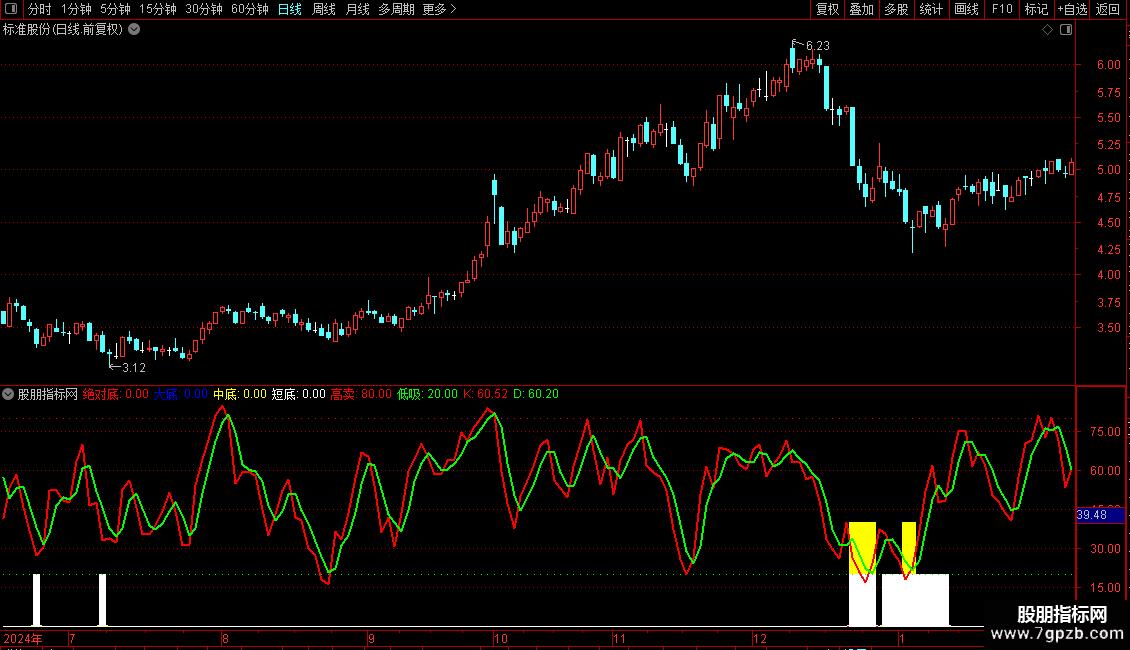Click the K: 60.52 value
This screenshot has height=650, width=1130.
485,394
